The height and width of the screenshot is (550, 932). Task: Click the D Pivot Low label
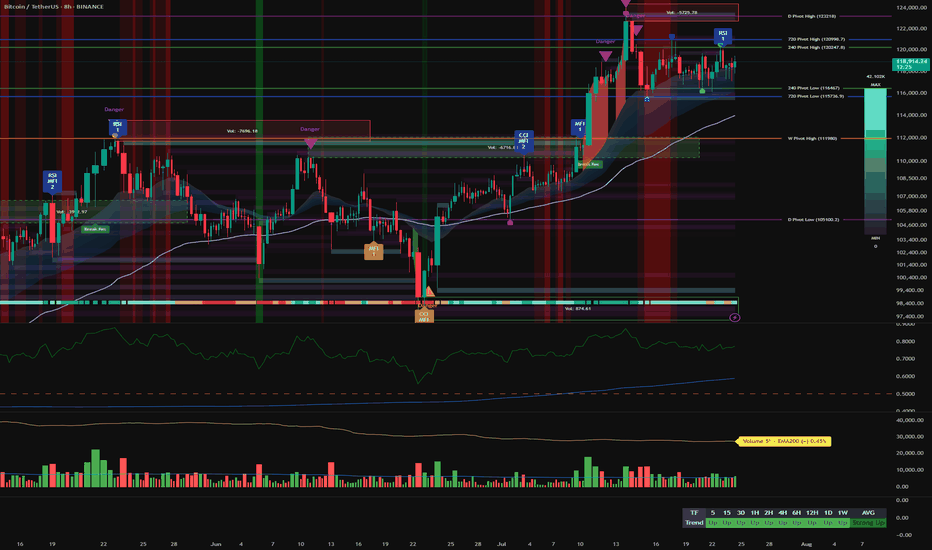tap(813, 219)
